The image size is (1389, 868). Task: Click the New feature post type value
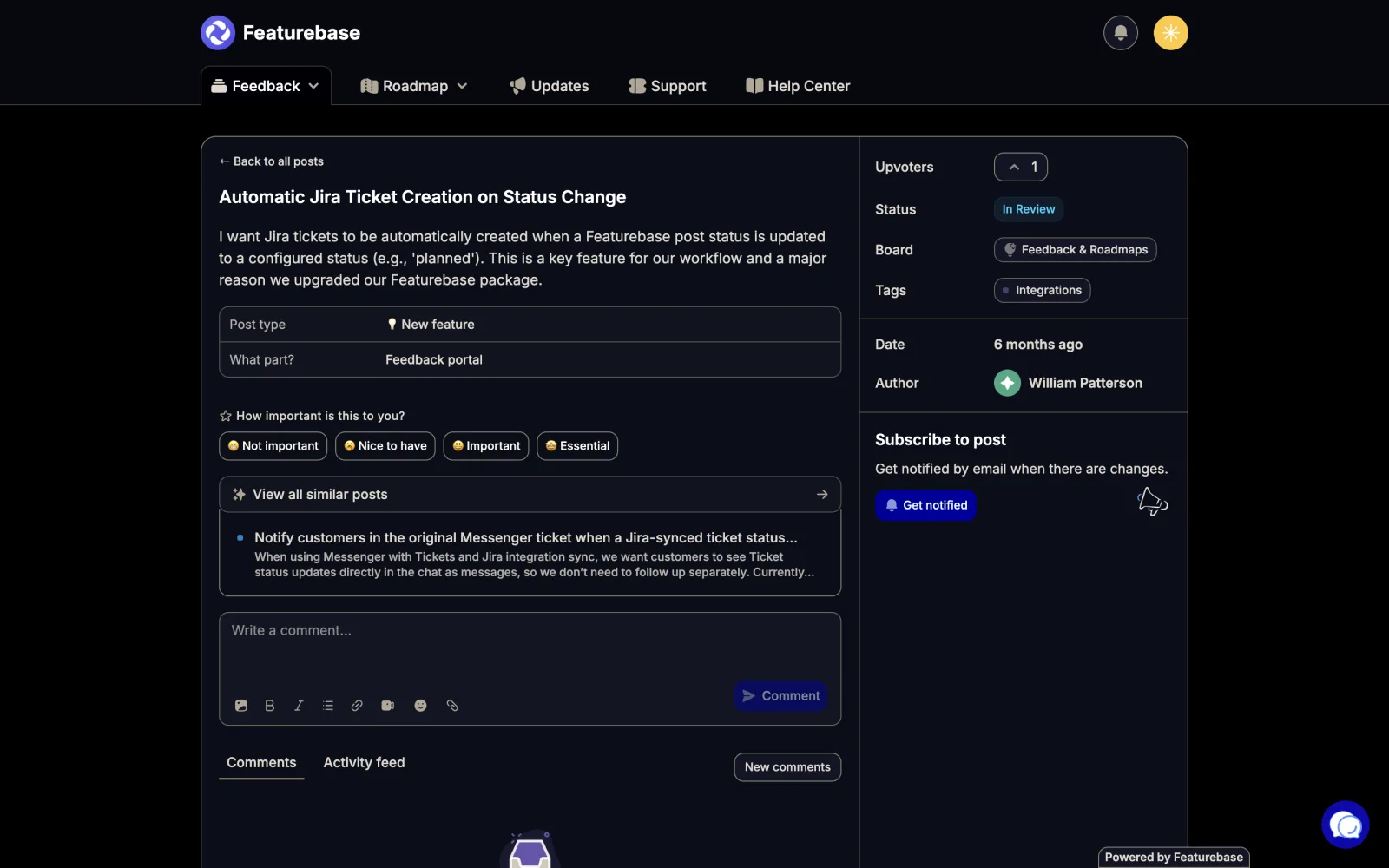431,325
